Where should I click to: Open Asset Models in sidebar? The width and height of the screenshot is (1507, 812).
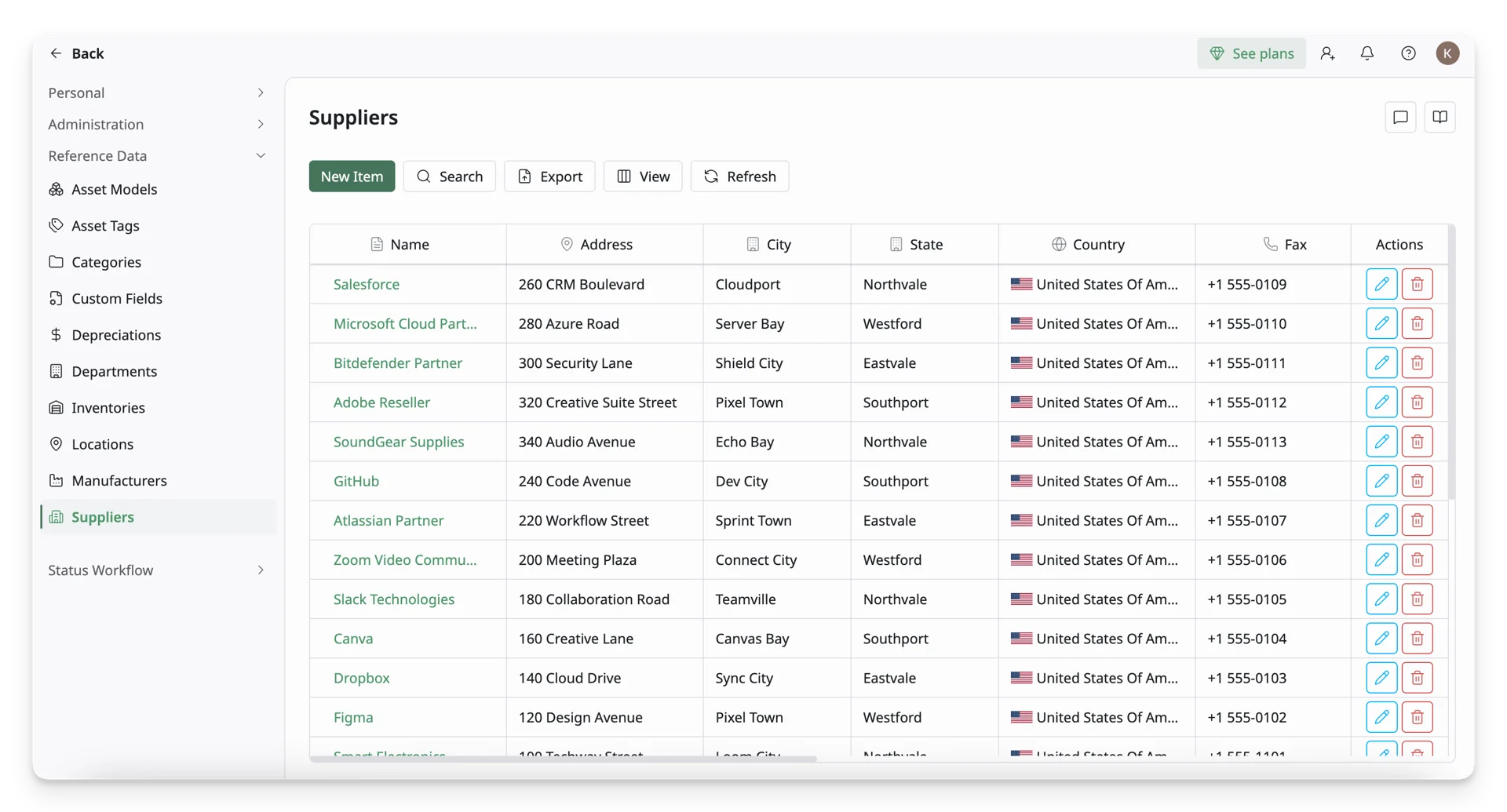157,189
